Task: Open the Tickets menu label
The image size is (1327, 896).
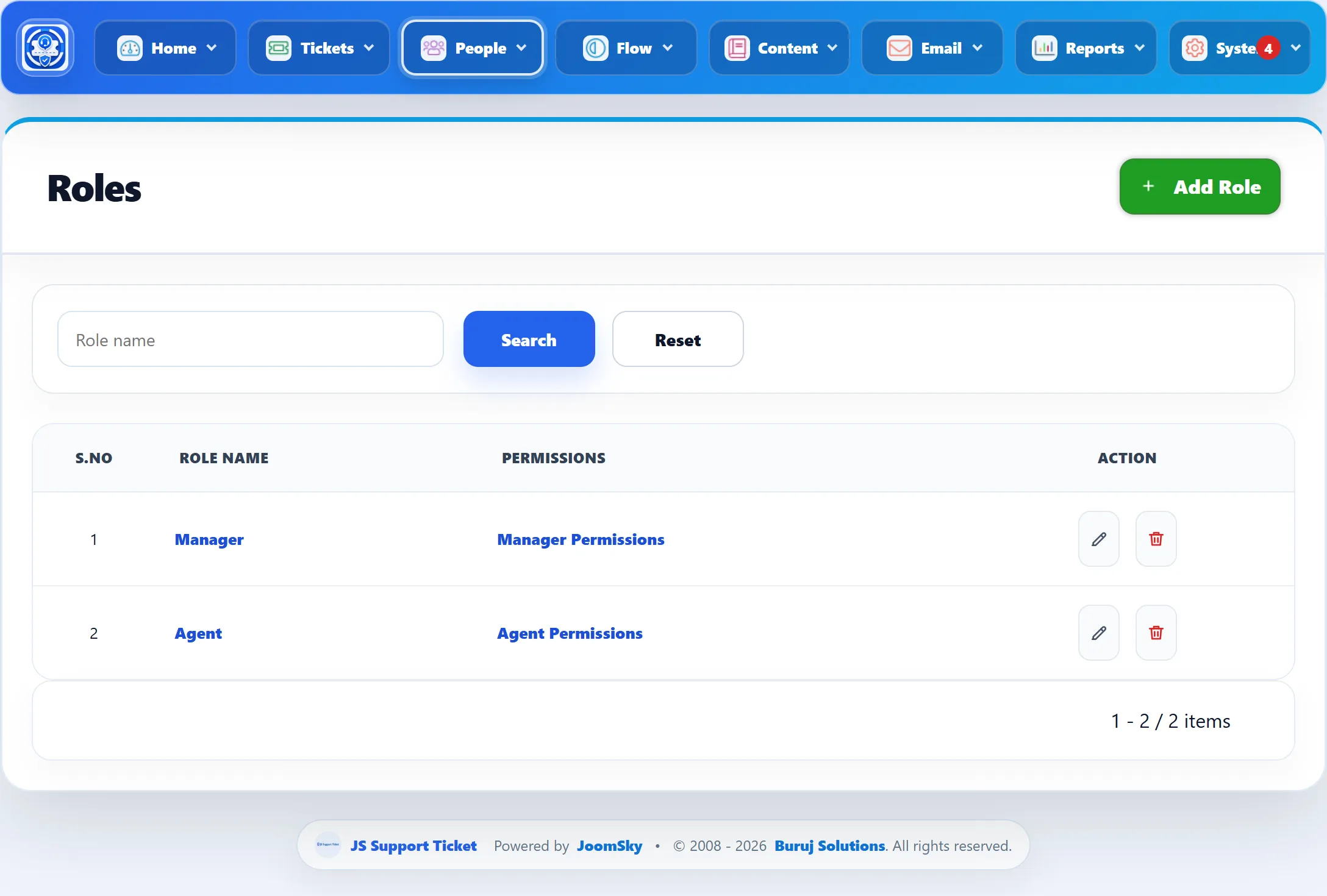Action: pos(327,48)
